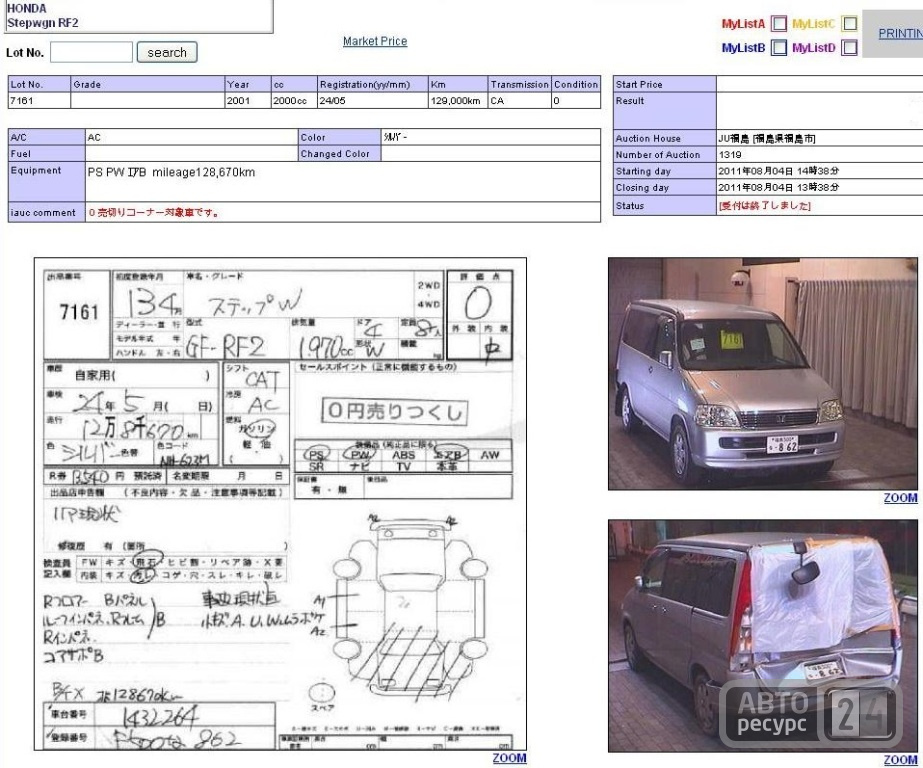The image size is (923, 768).
Task: Select the Starting day date value
Action: [779, 171]
